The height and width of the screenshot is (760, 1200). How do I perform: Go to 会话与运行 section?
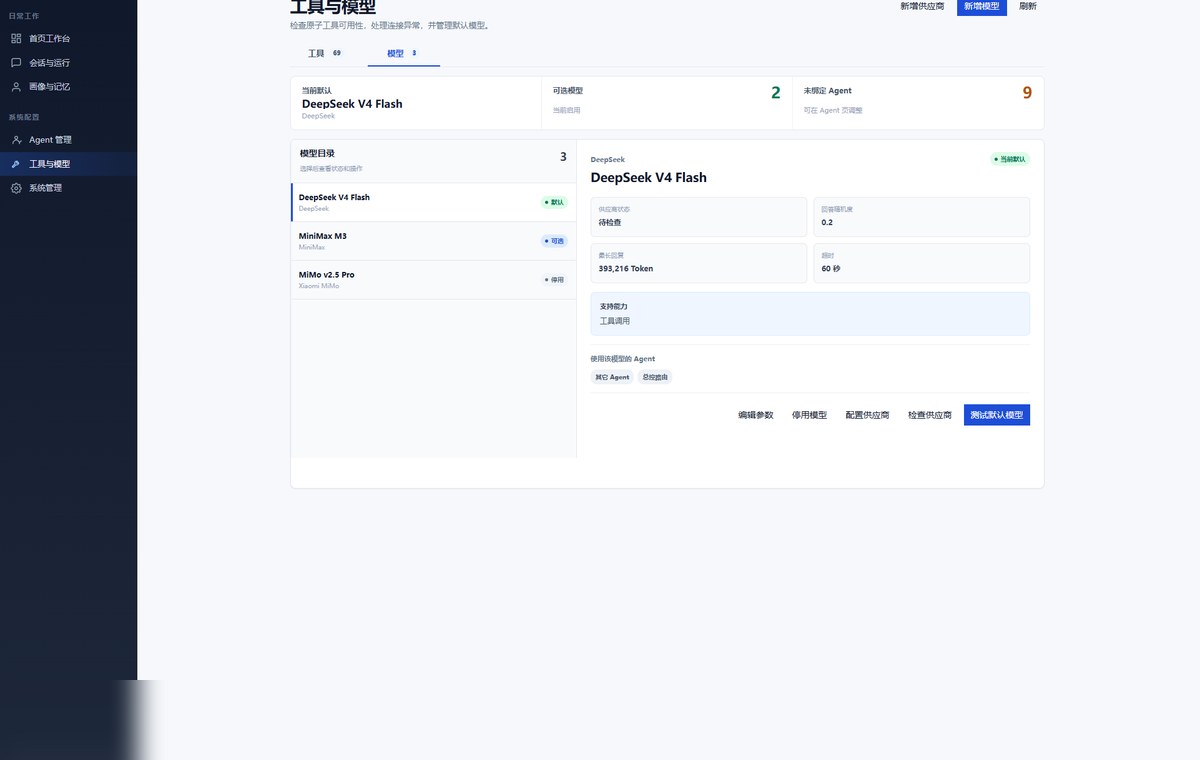point(68,62)
